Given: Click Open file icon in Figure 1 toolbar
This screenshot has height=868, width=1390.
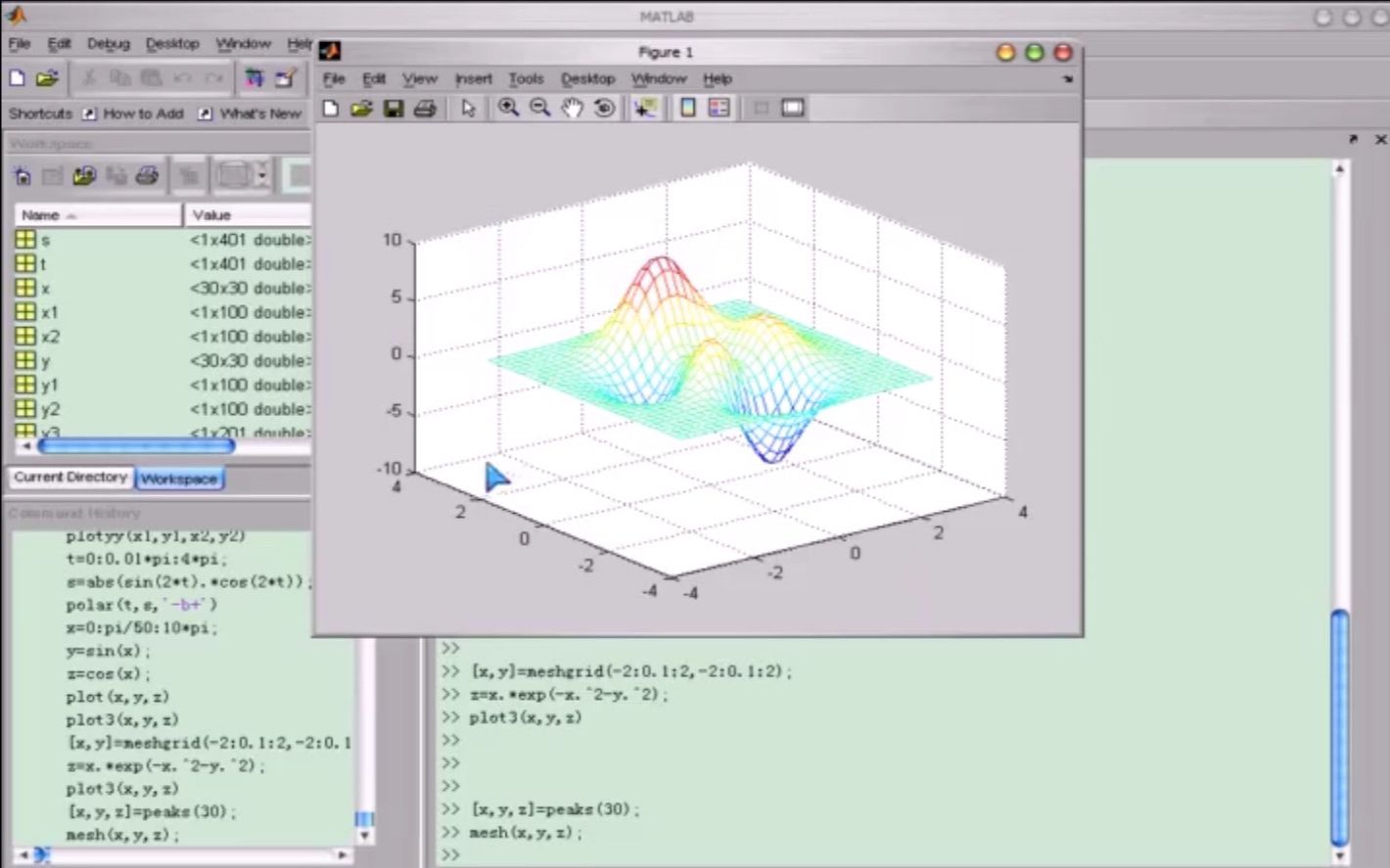Looking at the screenshot, I should tap(361, 108).
